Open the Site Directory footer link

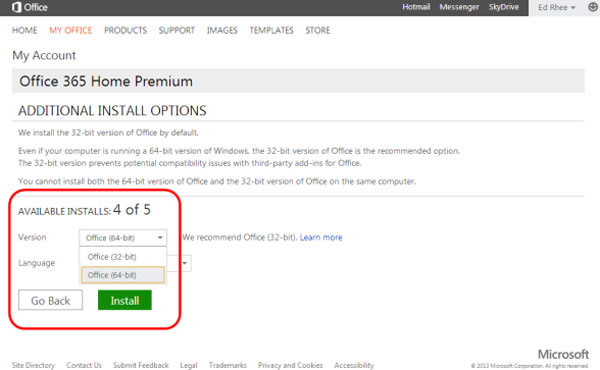click(x=33, y=365)
